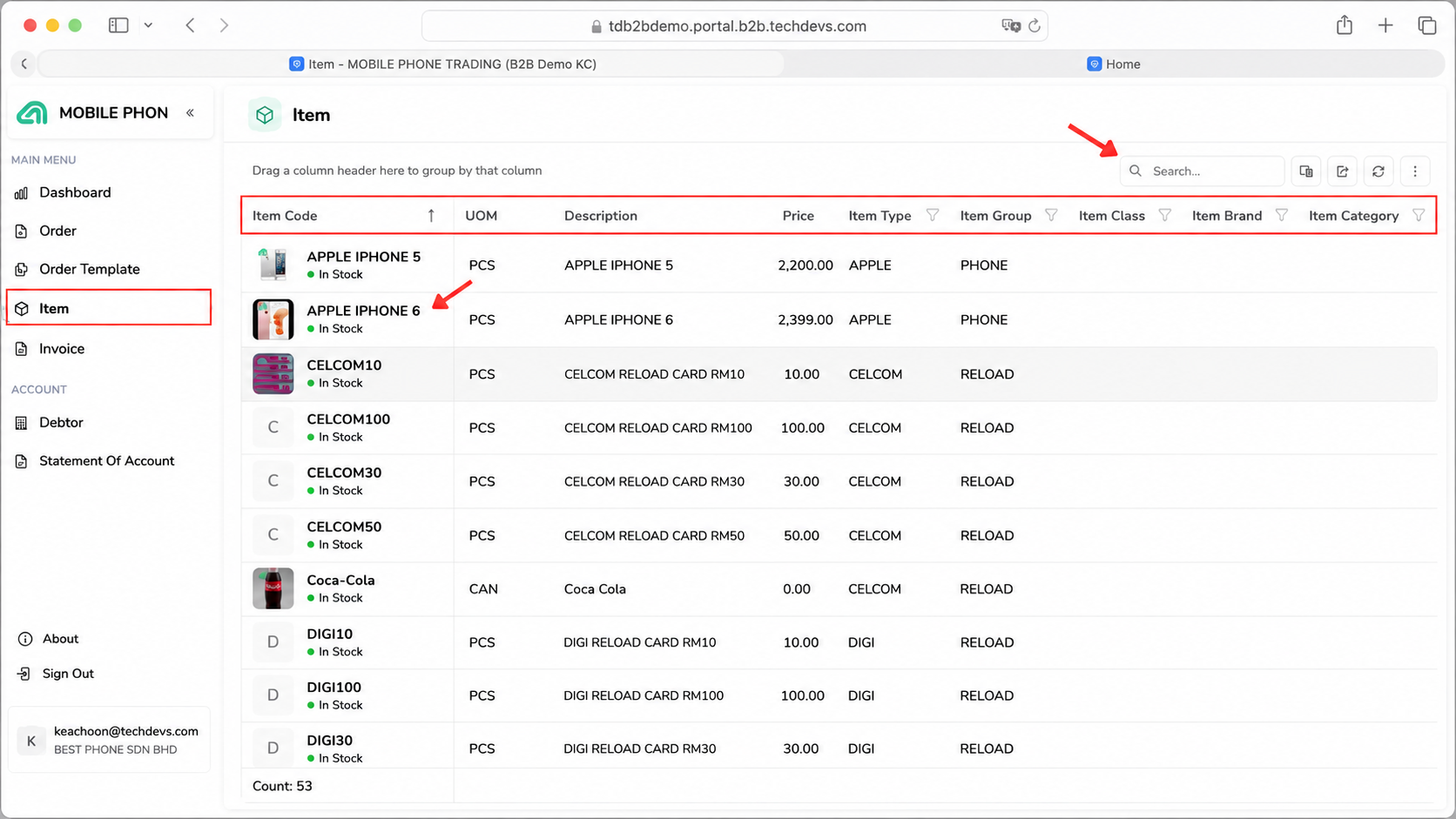The width and height of the screenshot is (1456, 819).
Task: Open the Item Category filter funnel
Action: 1419,215
